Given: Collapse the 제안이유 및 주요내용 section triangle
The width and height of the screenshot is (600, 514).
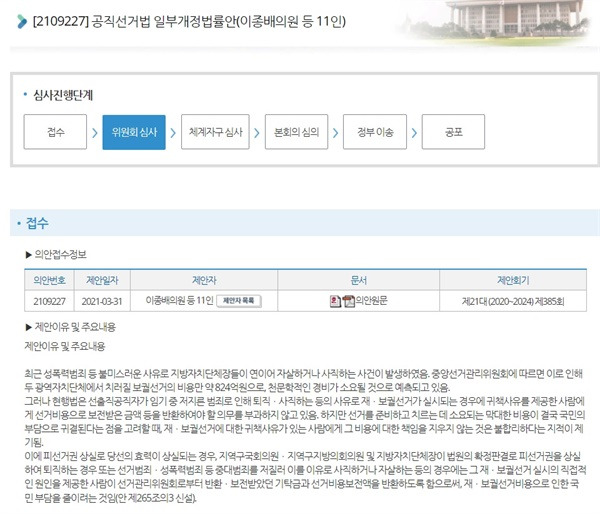Looking at the screenshot, I should [28, 327].
